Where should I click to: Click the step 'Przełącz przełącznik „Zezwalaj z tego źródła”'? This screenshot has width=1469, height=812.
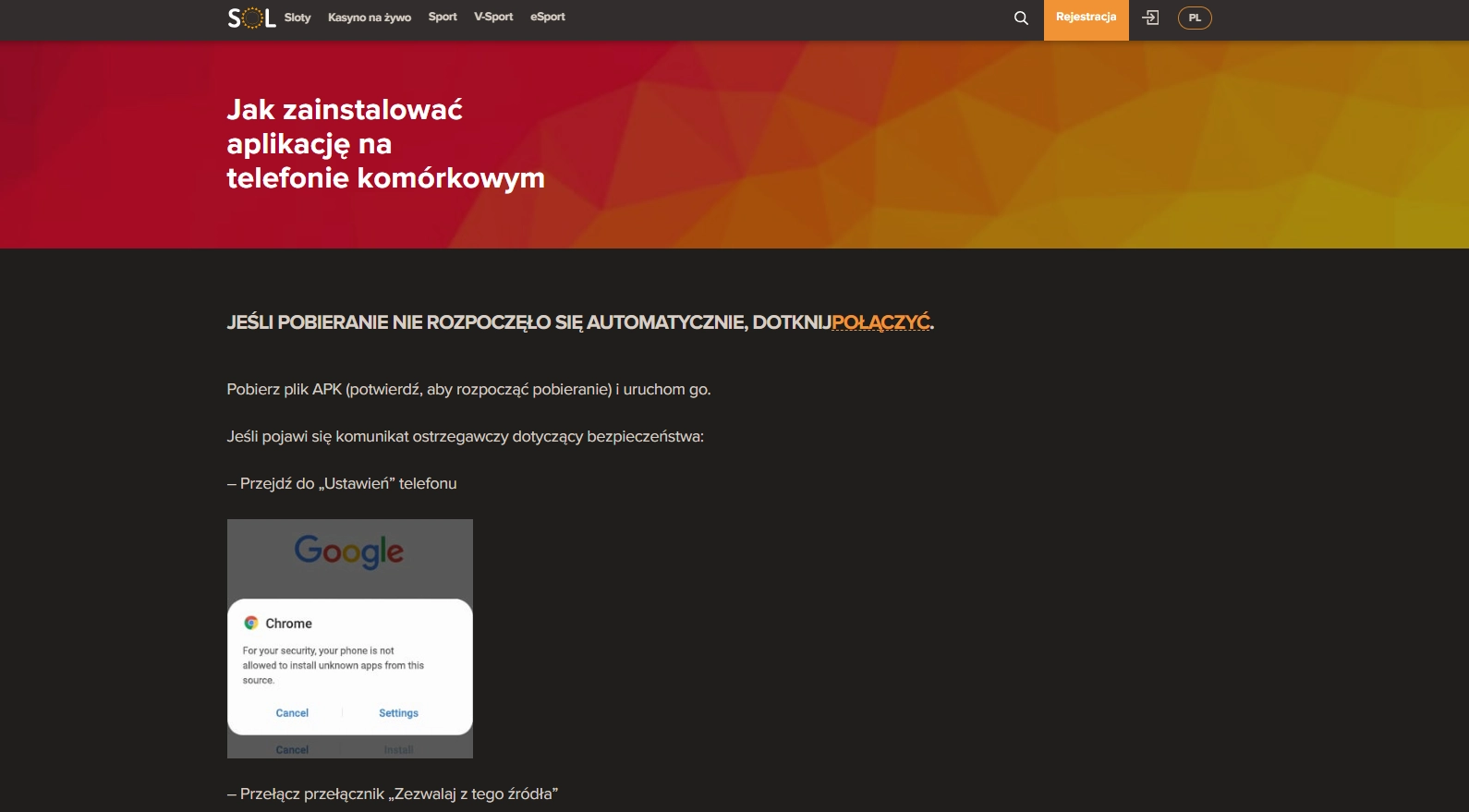click(x=393, y=794)
